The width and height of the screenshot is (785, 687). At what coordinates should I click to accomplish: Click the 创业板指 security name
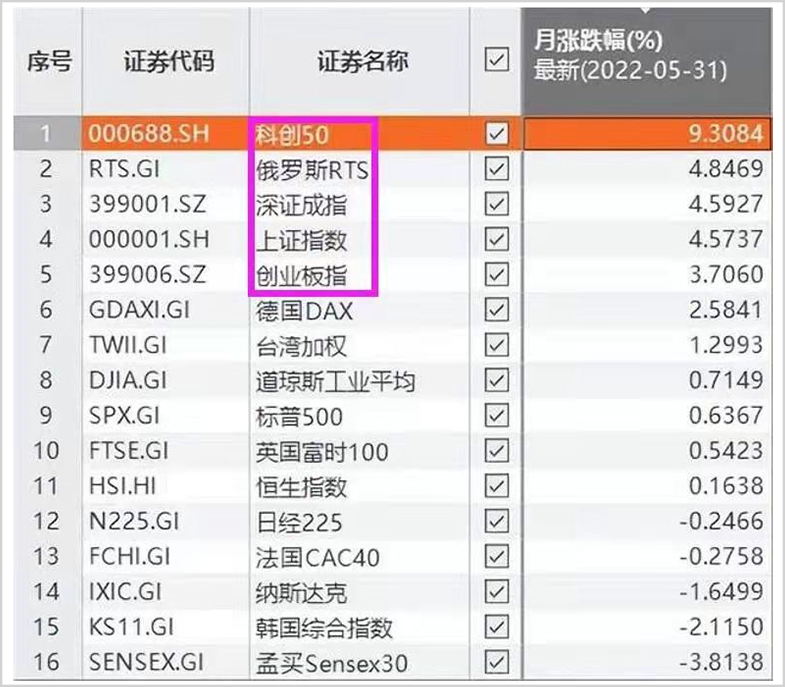point(301,275)
